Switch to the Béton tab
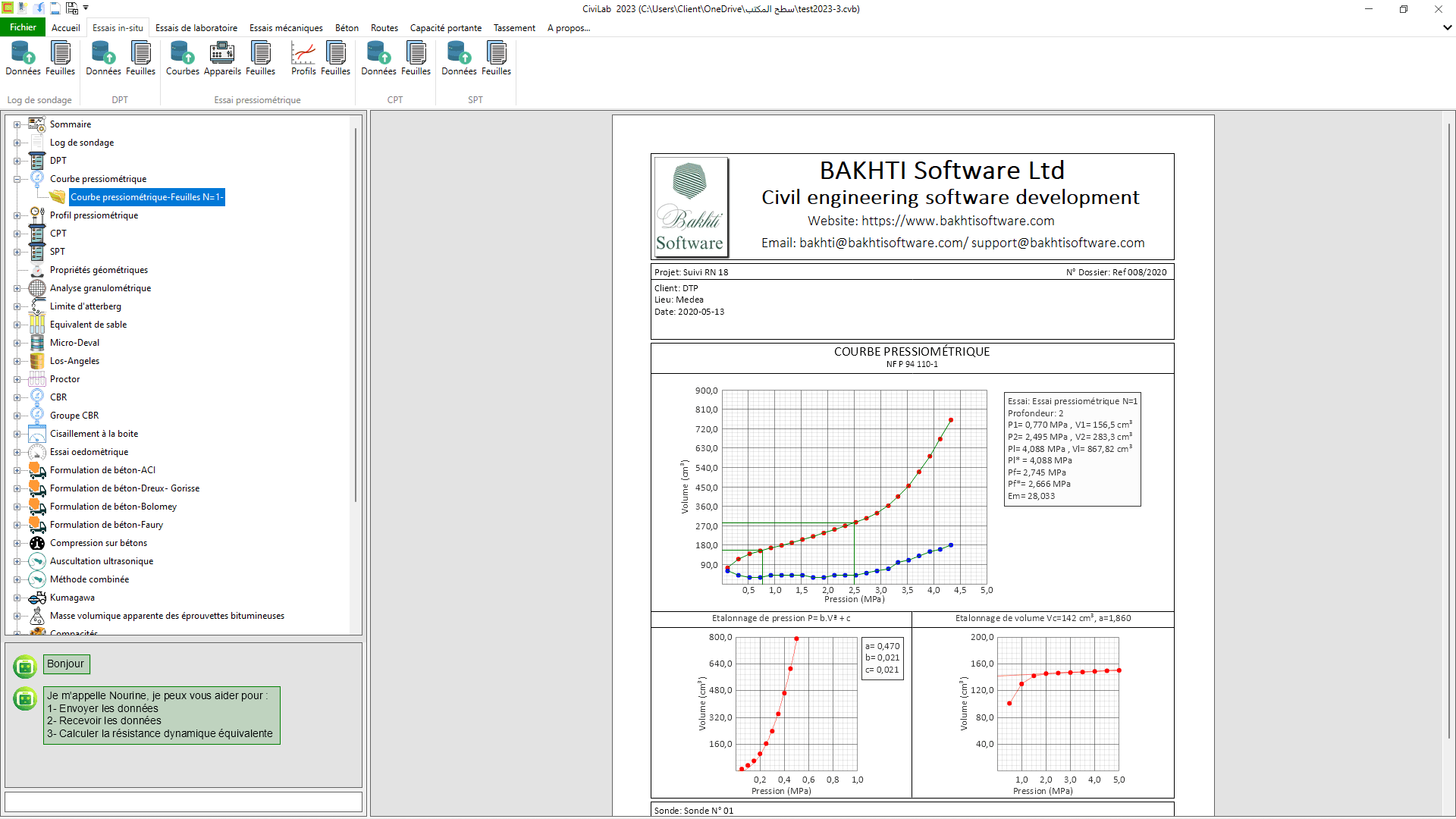Image resolution: width=1456 pixels, height=819 pixels. coord(347,28)
